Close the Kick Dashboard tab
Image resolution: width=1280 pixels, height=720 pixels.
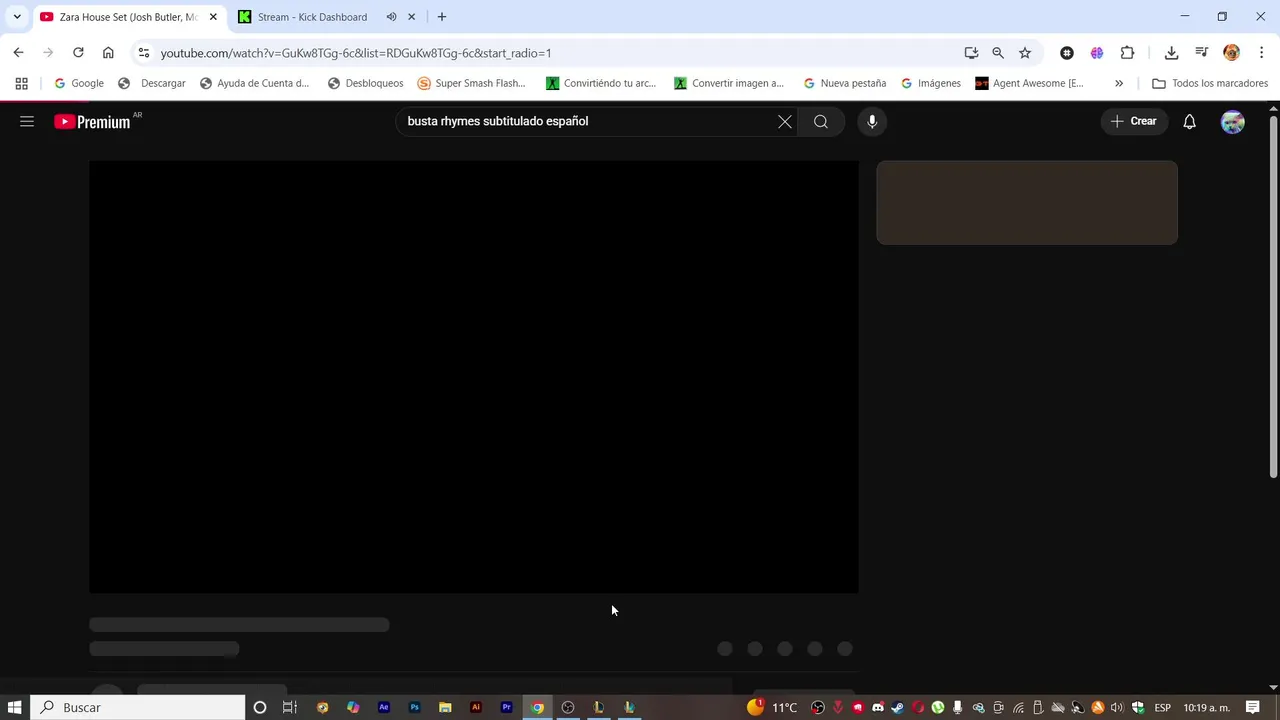point(411,17)
